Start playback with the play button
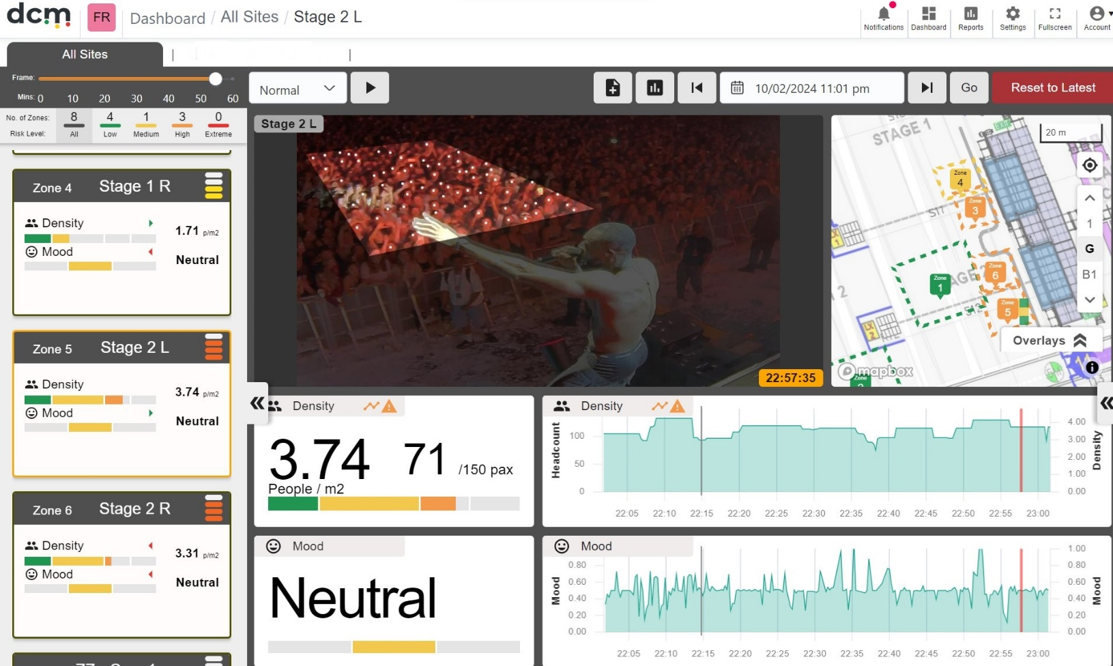The height and width of the screenshot is (666, 1113). click(370, 88)
